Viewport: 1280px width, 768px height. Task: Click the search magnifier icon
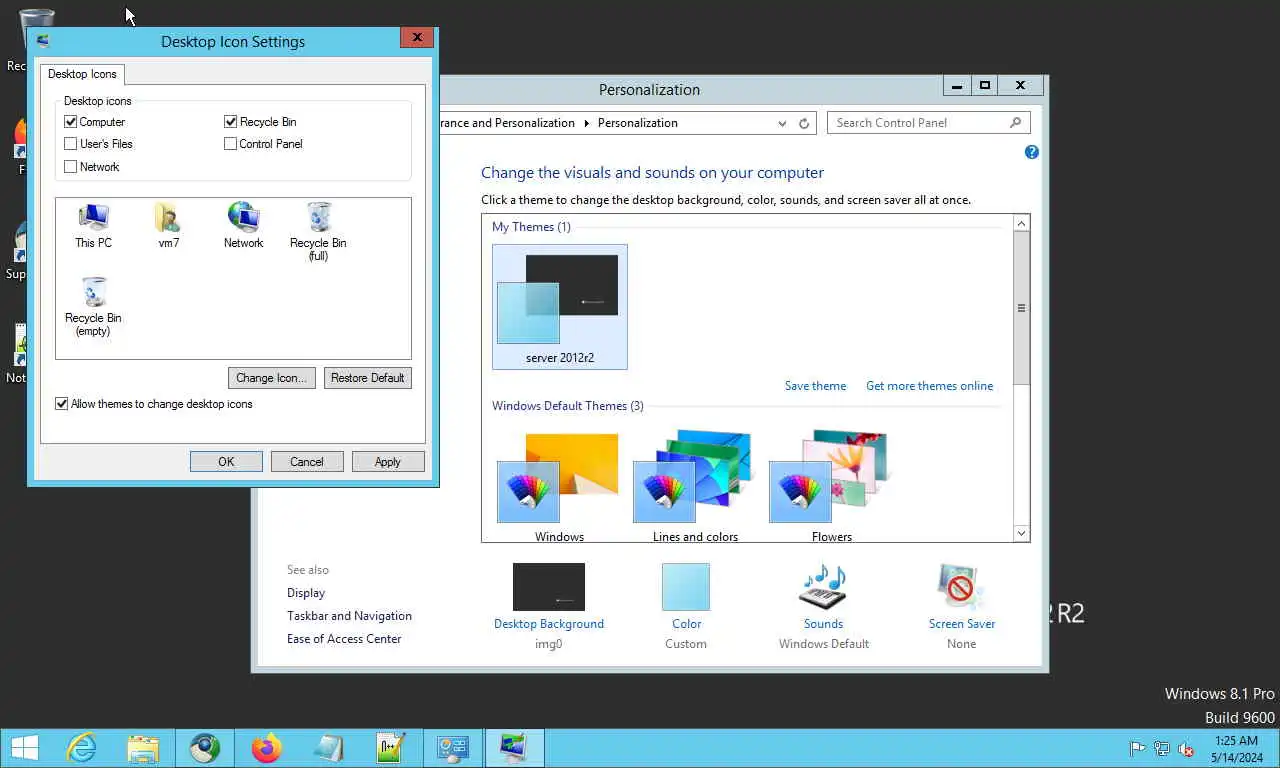[x=1015, y=123]
